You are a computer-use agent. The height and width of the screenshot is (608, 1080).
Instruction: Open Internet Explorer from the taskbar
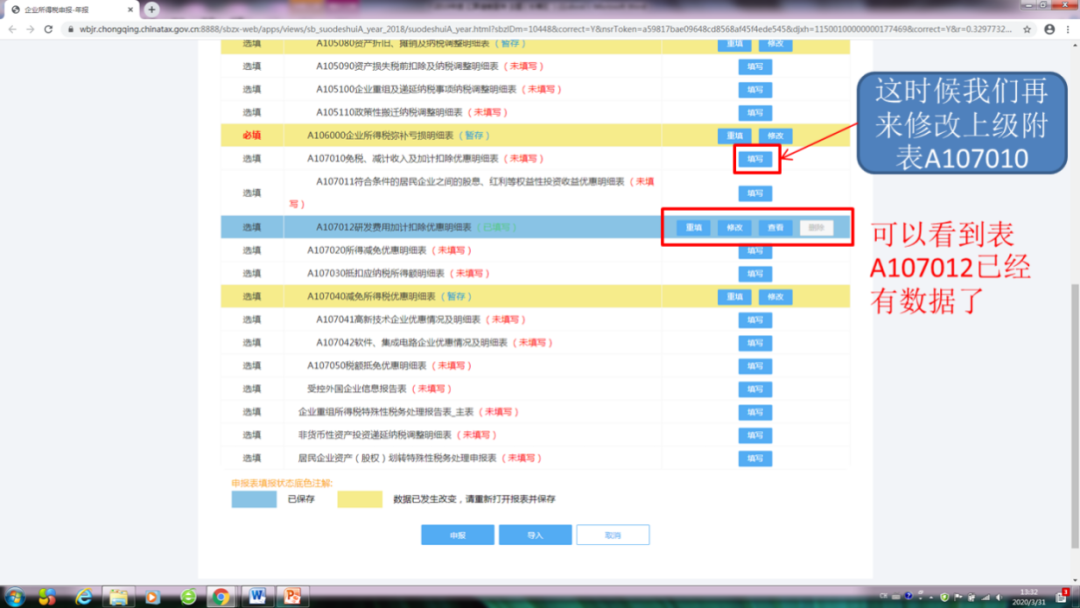(x=84, y=596)
